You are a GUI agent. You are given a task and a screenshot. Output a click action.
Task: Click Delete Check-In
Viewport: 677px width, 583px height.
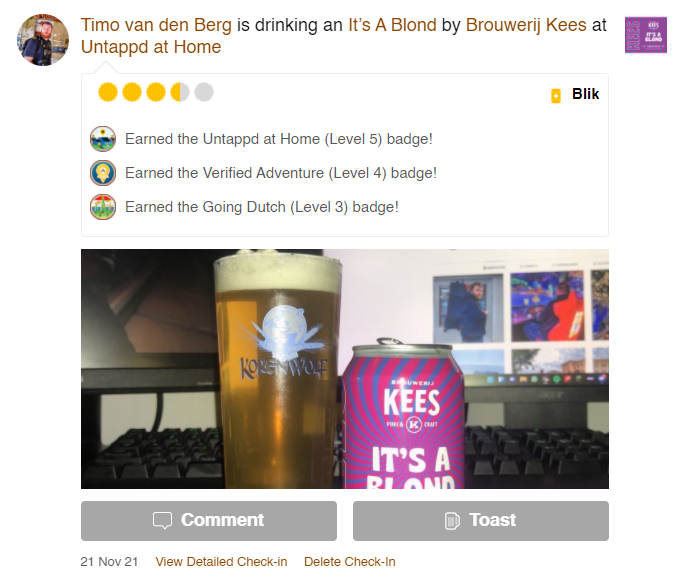click(350, 562)
